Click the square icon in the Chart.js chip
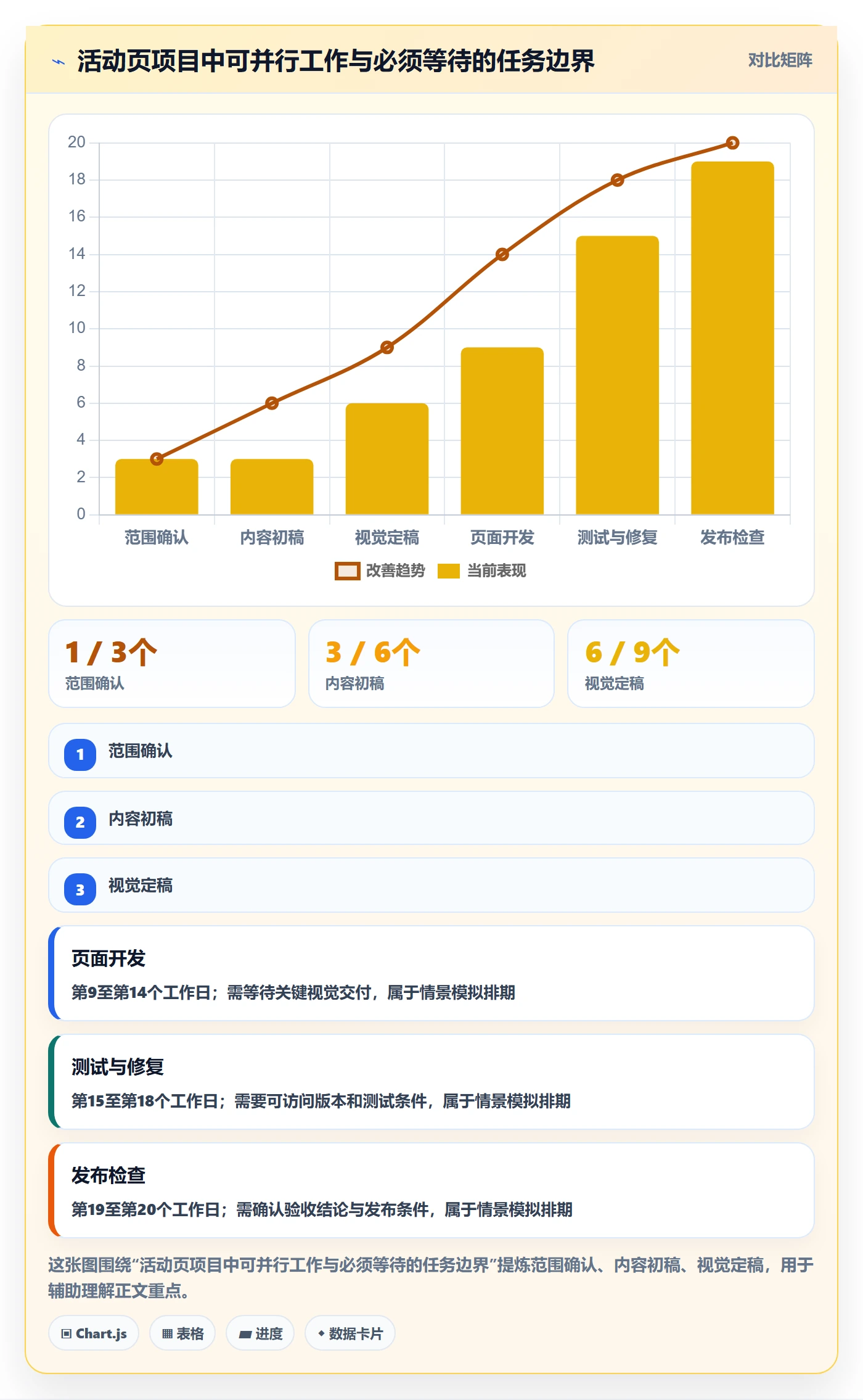Screen dimensions: 863x1400 click(67, 1334)
